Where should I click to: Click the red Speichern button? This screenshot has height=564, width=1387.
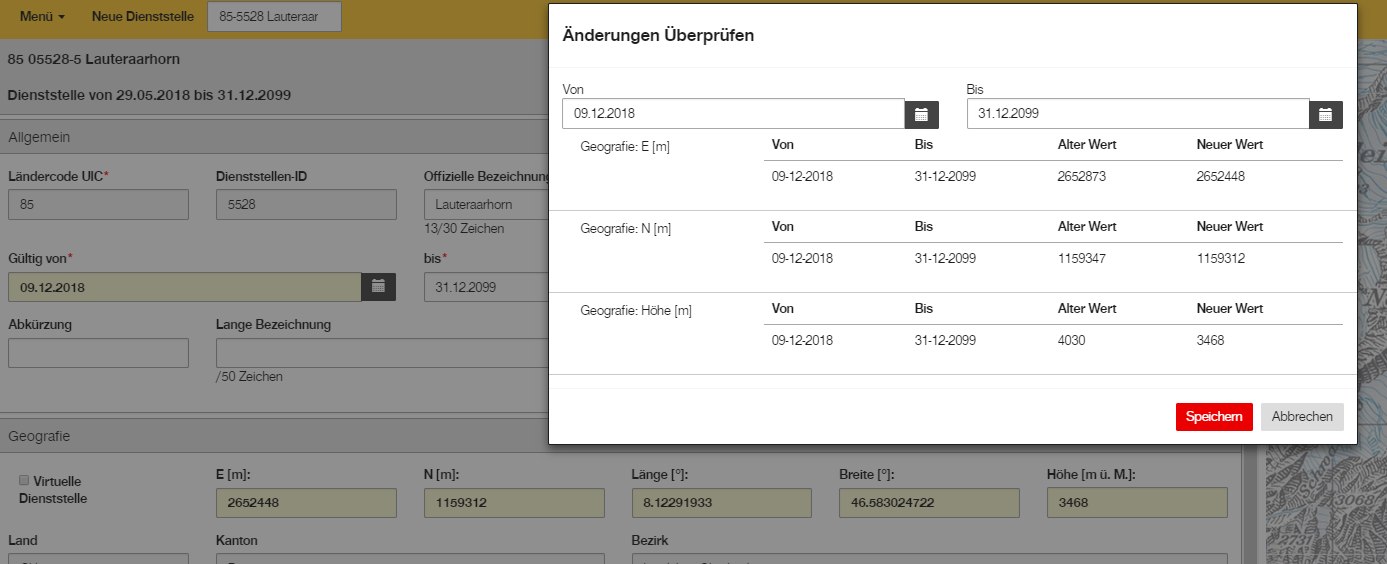coord(1214,417)
